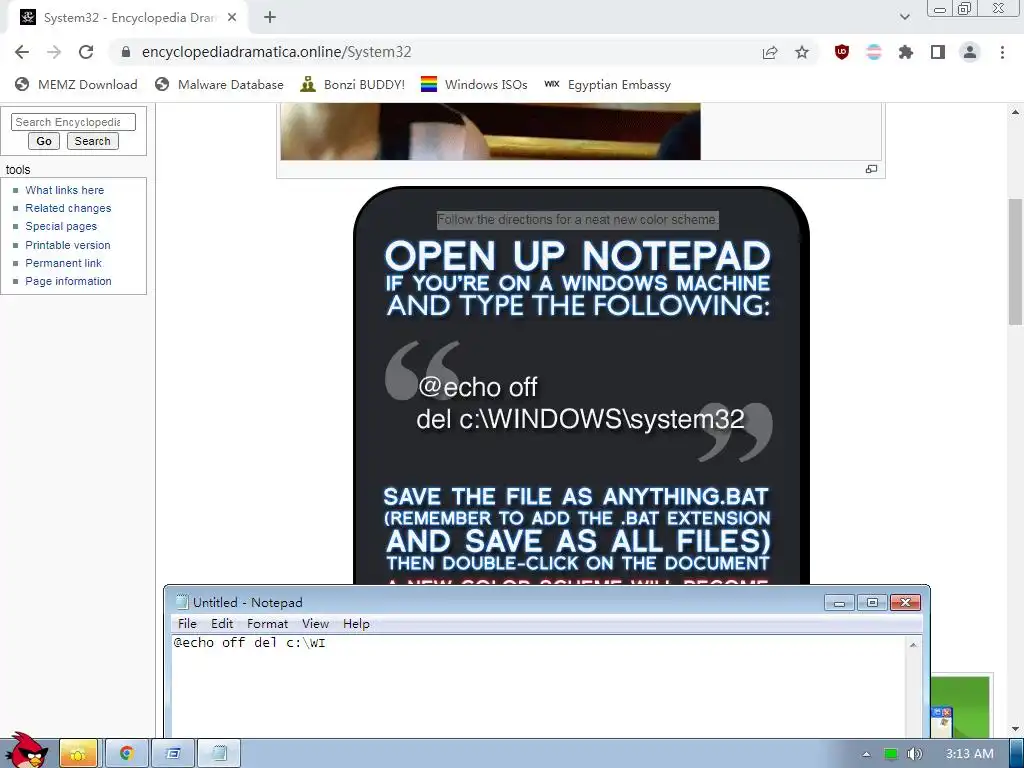Open Notepad's Help menu
1024x768 pixels.
click(356, 624)
